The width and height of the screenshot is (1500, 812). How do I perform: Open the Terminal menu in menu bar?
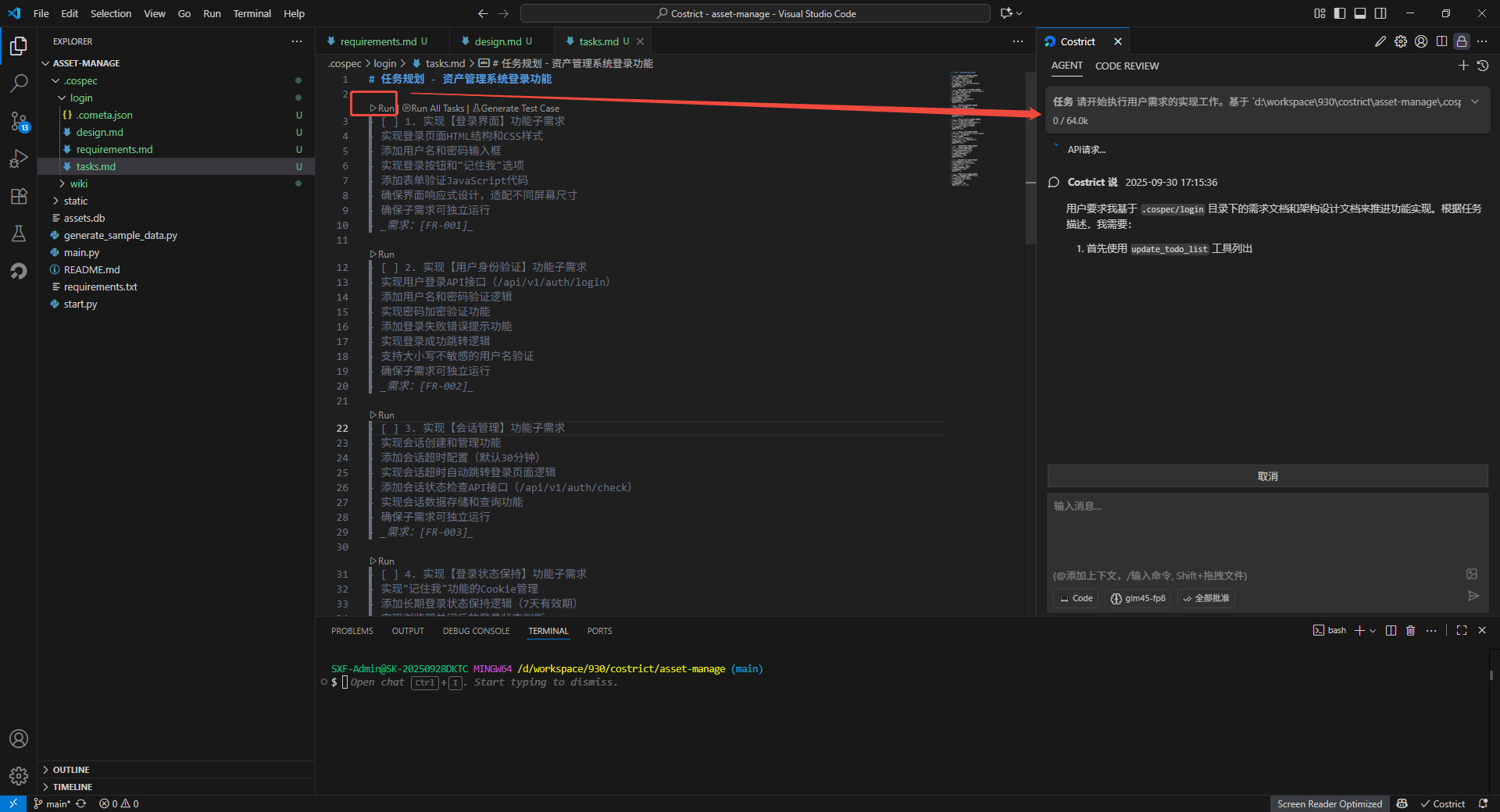(x=252, y=13)
